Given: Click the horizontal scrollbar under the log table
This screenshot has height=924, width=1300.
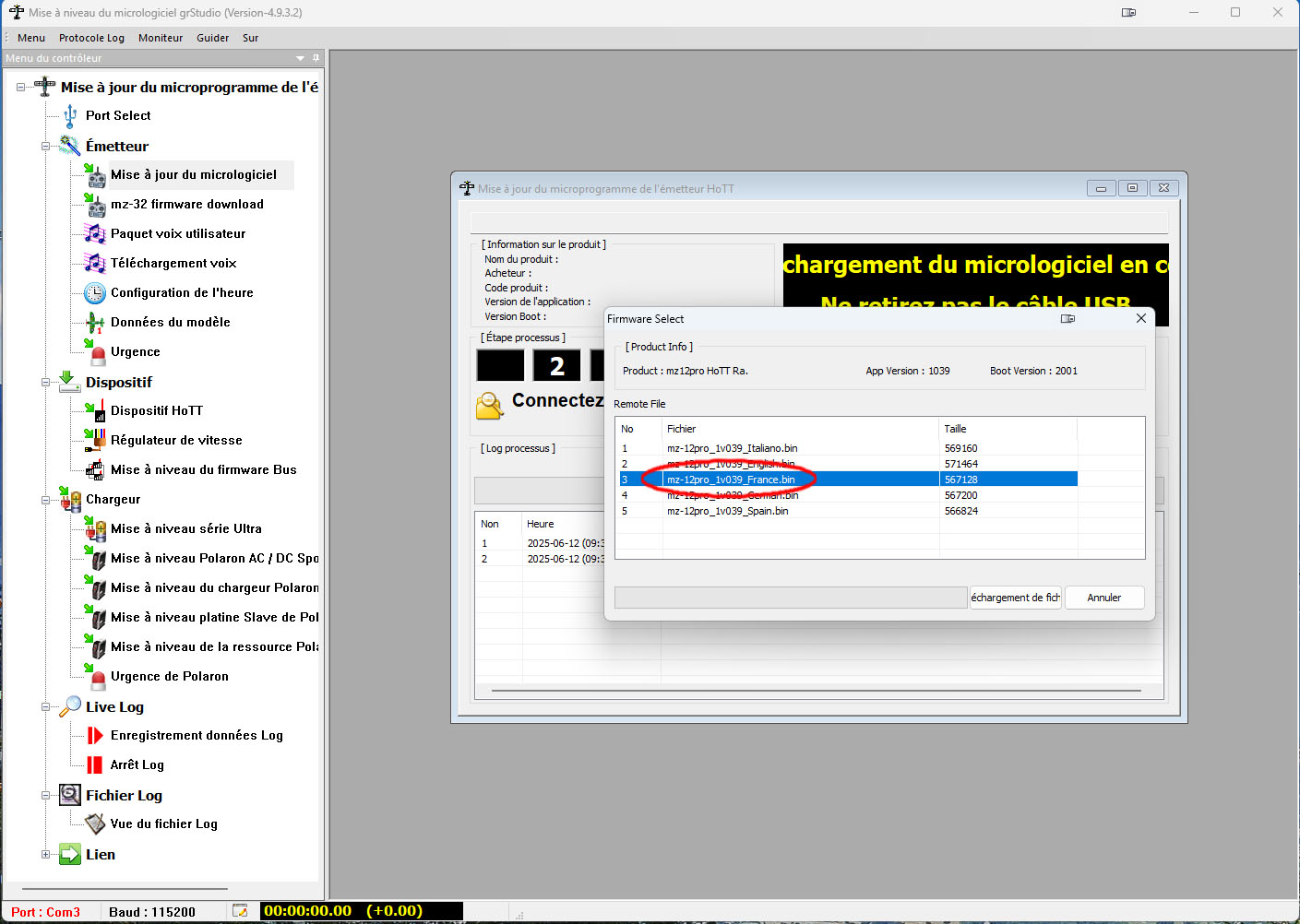Looking at the screenshot, I should [x=816, y=690].
